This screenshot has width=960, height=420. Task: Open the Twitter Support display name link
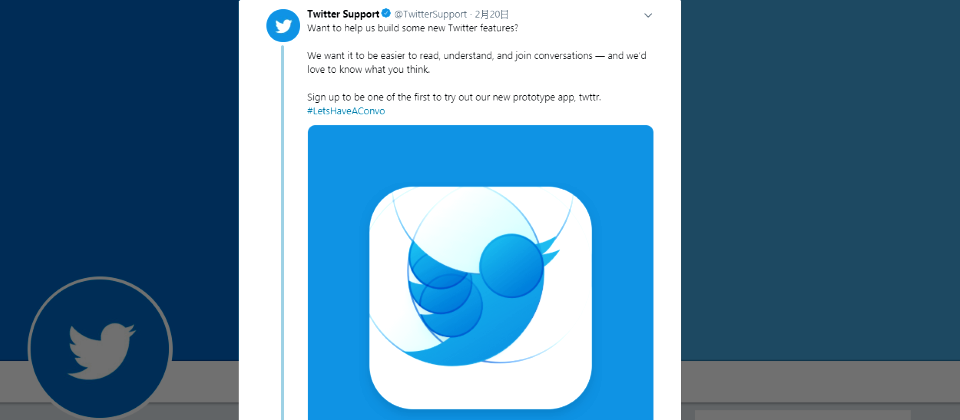pyautogui.click(x=343, y=14)
